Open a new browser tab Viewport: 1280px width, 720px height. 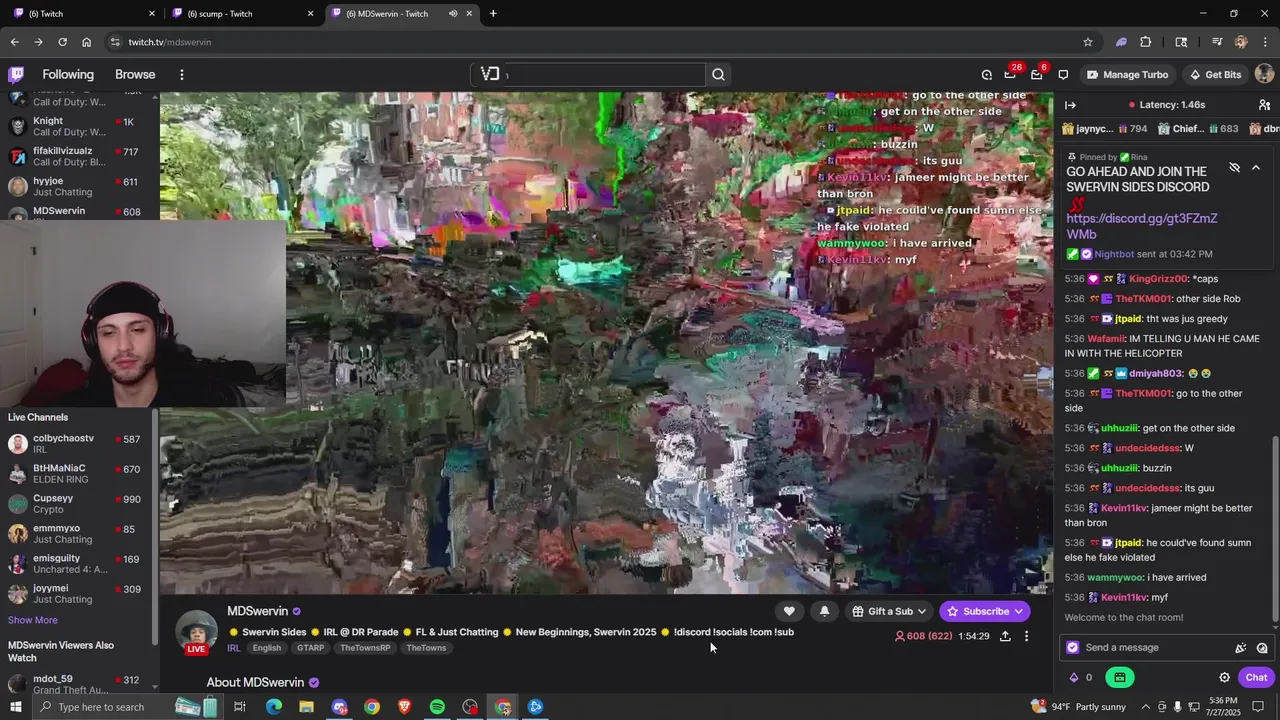pos(493,13)
